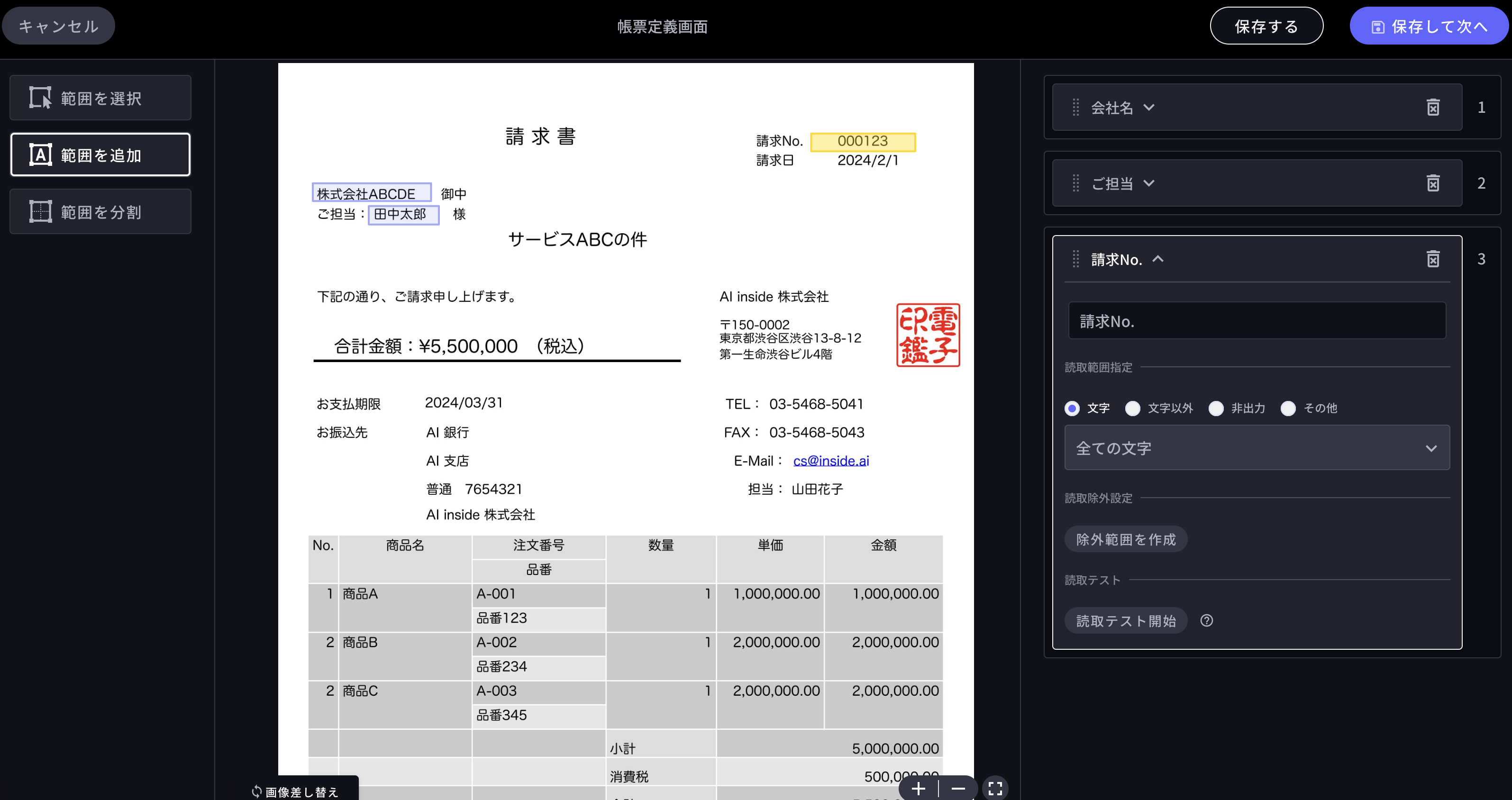Select the 文字 radio option
The width and height of the screenshot is (1512, 800).
coord(1071,408)
